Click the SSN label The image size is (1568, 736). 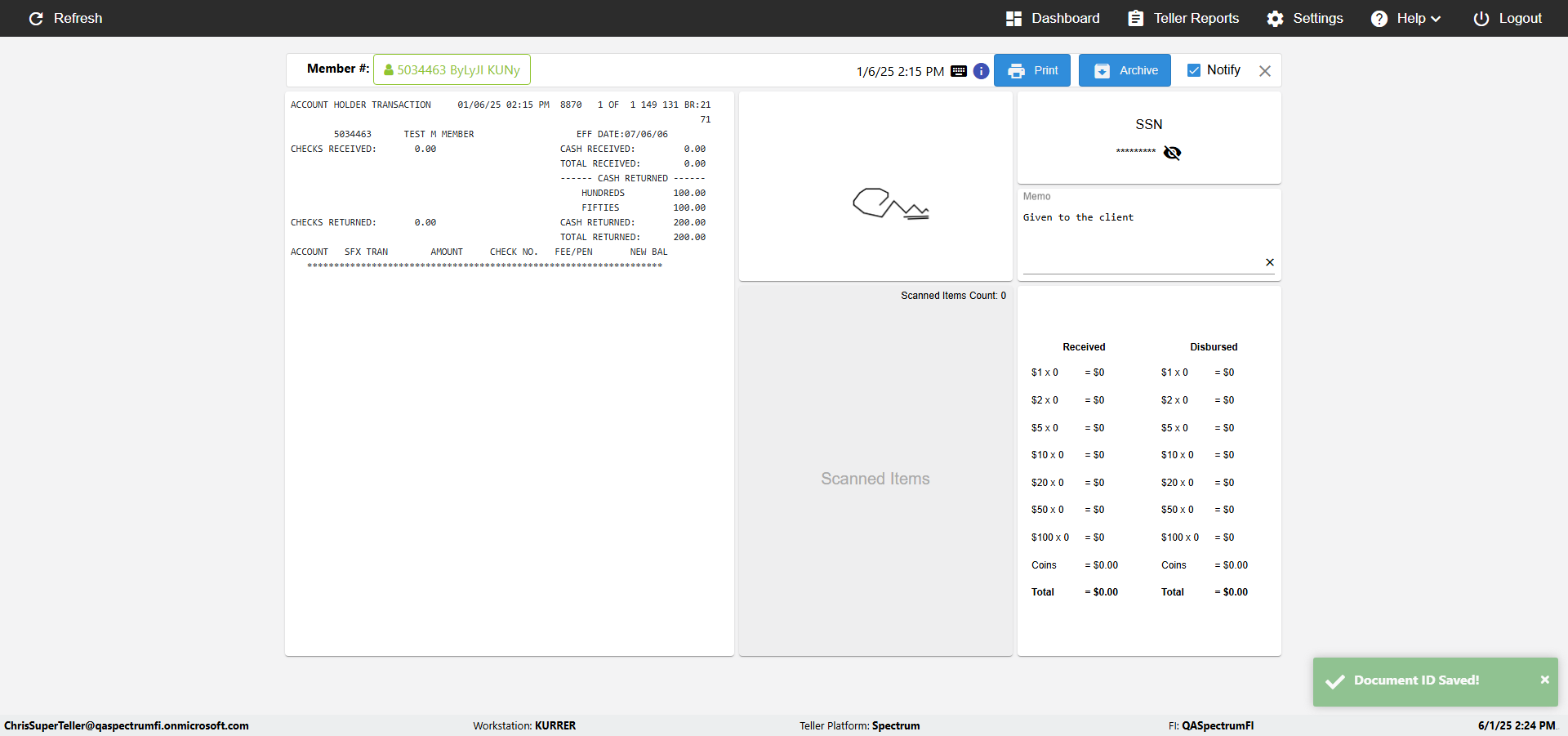(1149, 124)
